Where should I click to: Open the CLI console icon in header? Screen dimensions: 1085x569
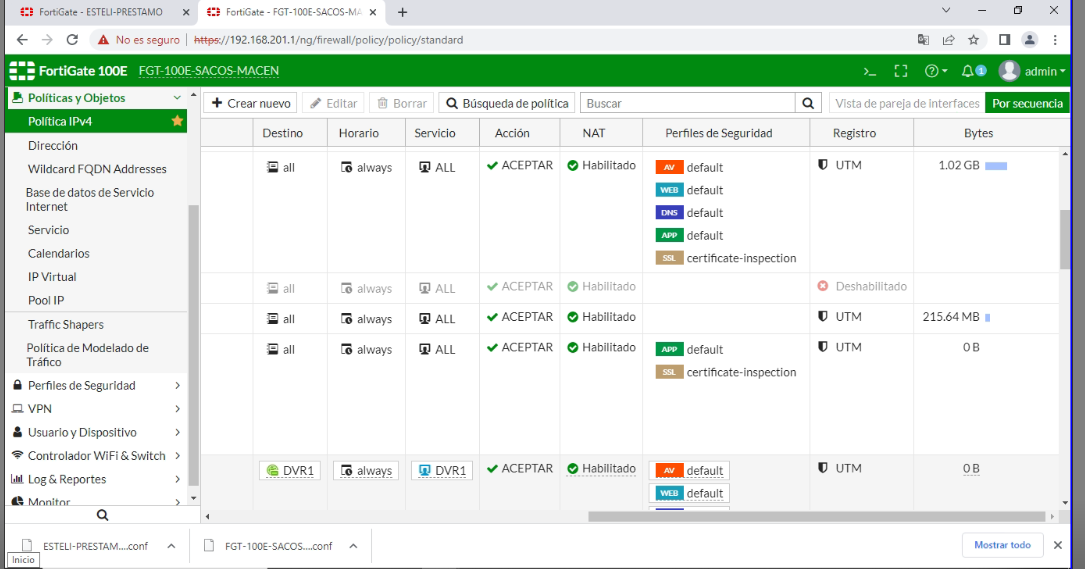[x=870, y=71]
